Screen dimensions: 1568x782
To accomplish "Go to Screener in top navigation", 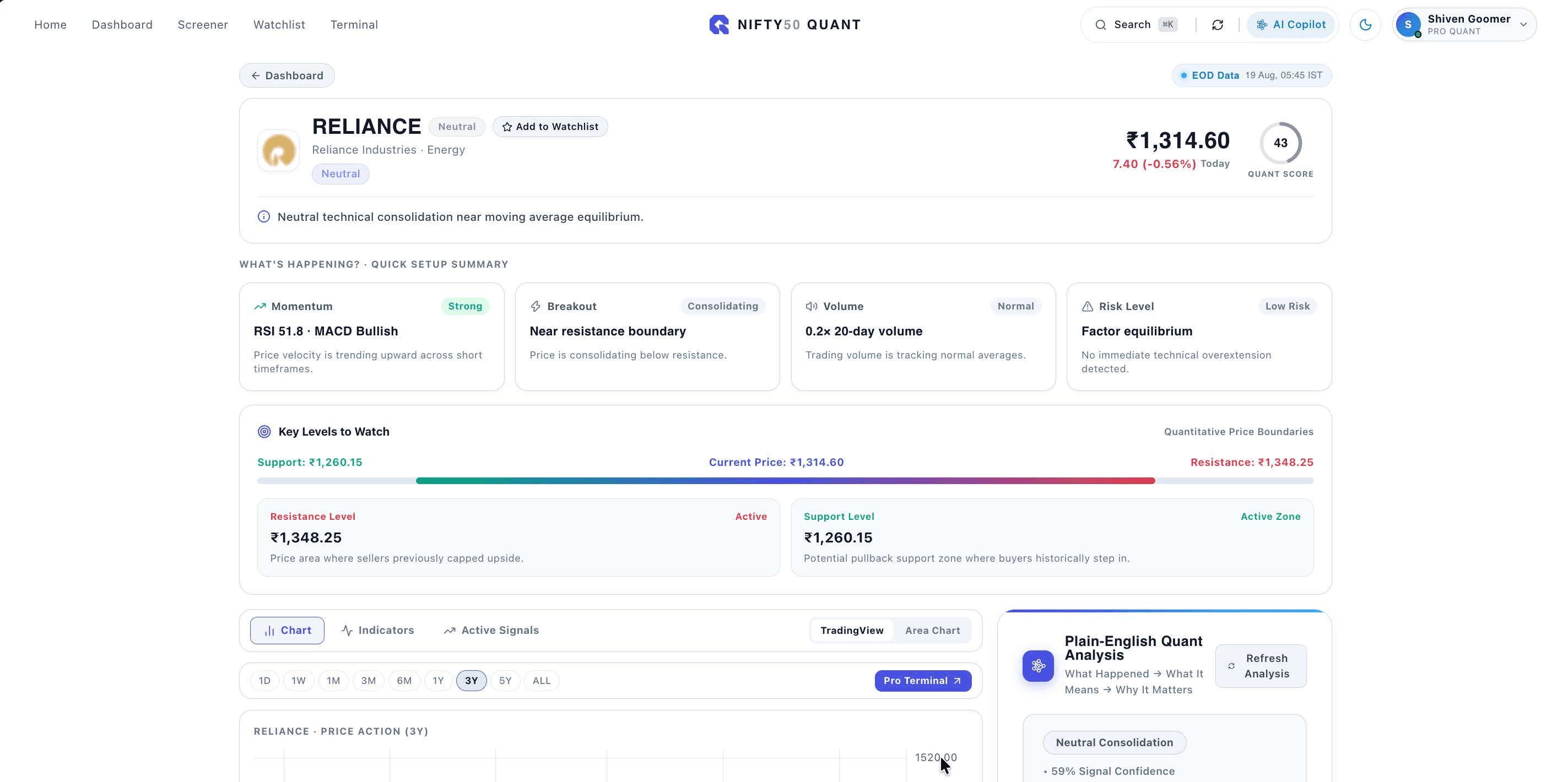I will [203, 24].
